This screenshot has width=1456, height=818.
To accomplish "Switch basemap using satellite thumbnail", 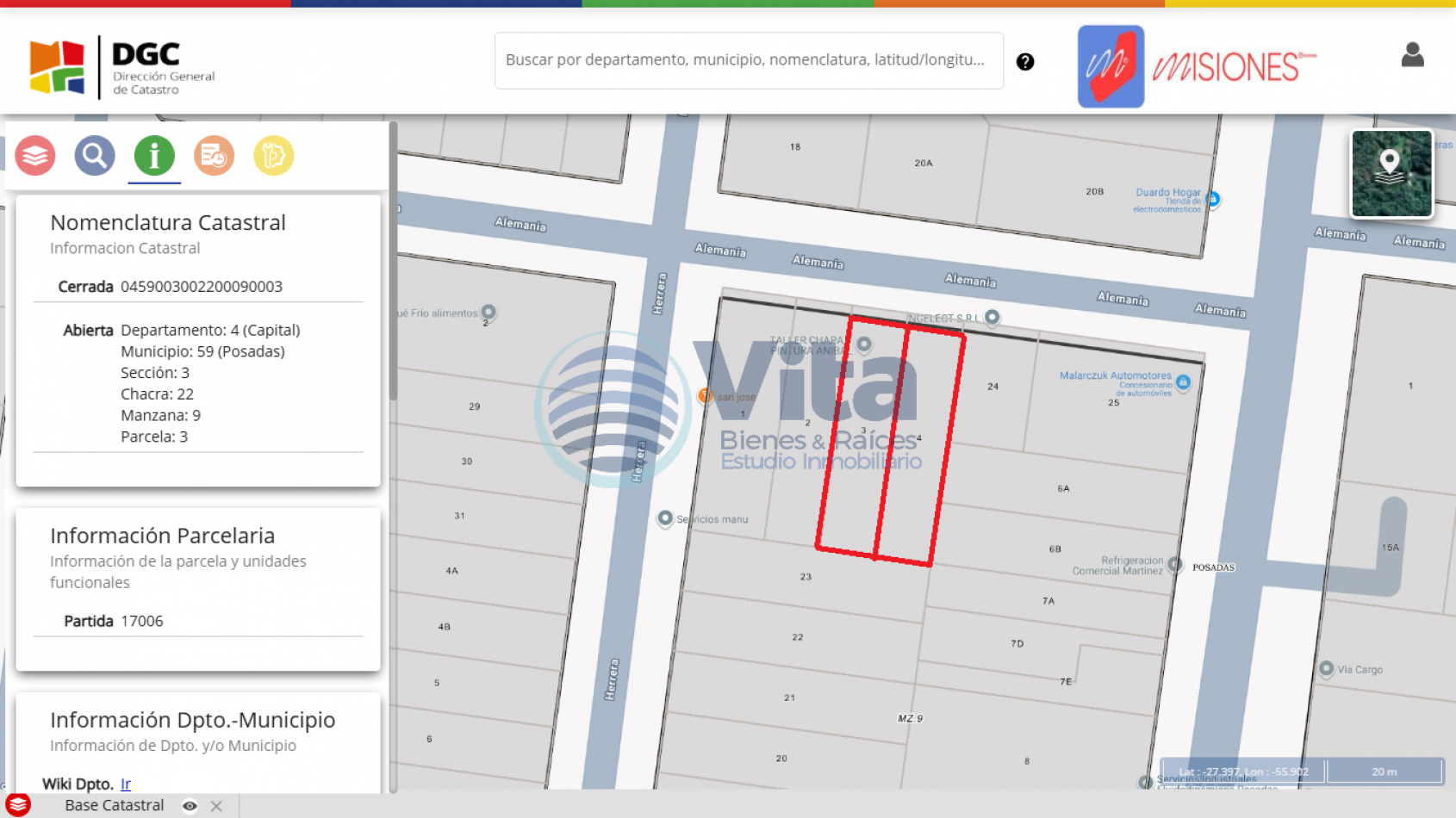I will 1391,174.
